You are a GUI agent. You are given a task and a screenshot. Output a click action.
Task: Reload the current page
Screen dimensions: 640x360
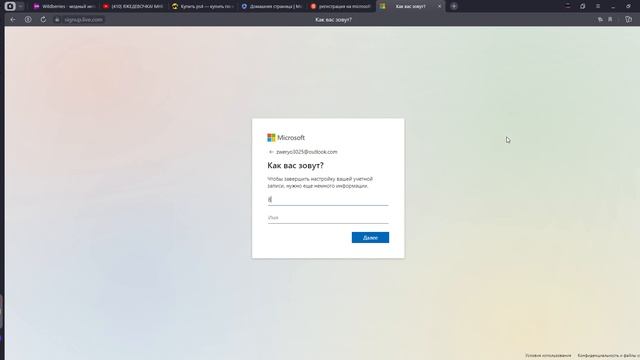[43, 20]
